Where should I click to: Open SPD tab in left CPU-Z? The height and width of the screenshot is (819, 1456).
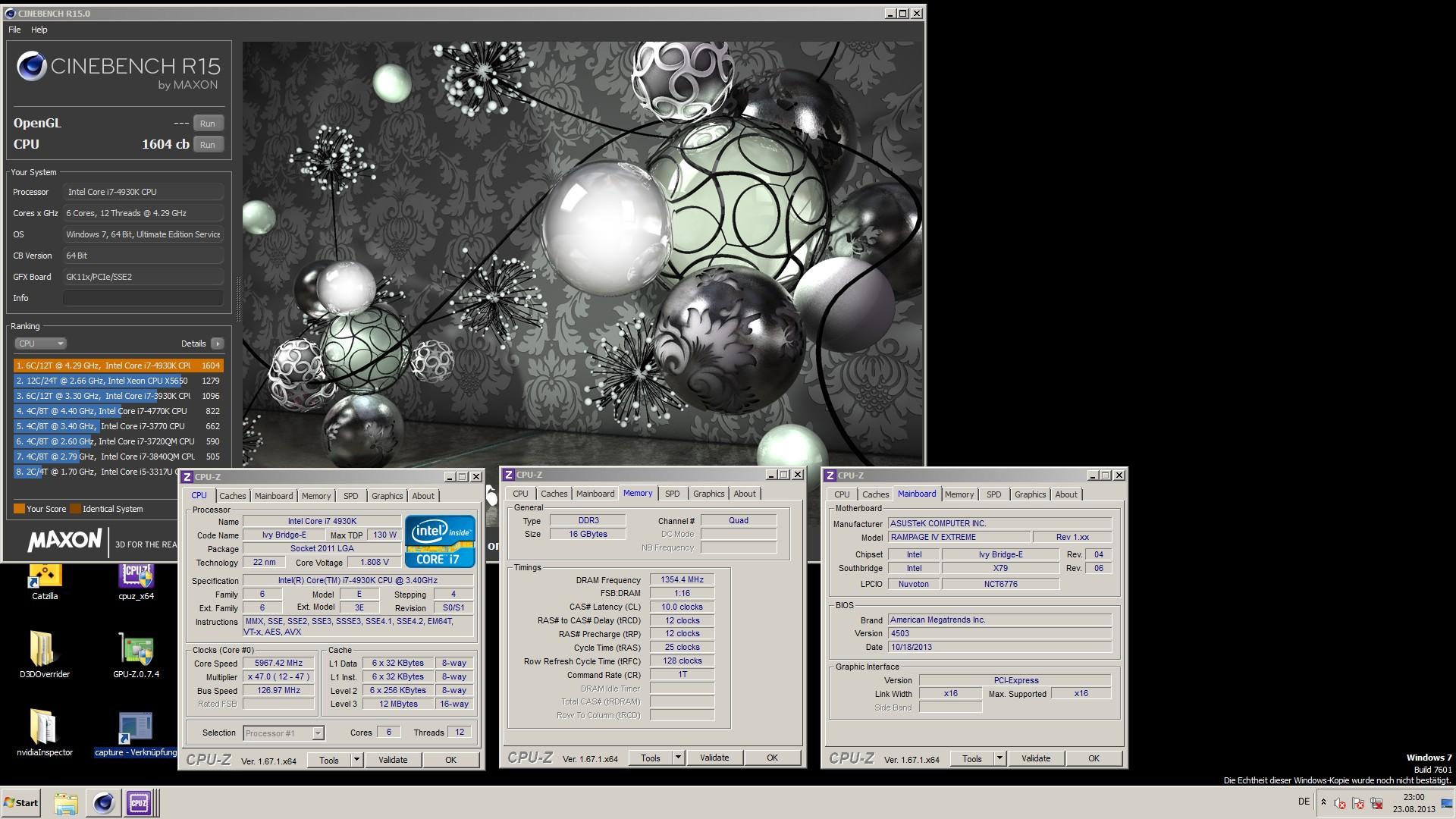[x=350, y=496]
